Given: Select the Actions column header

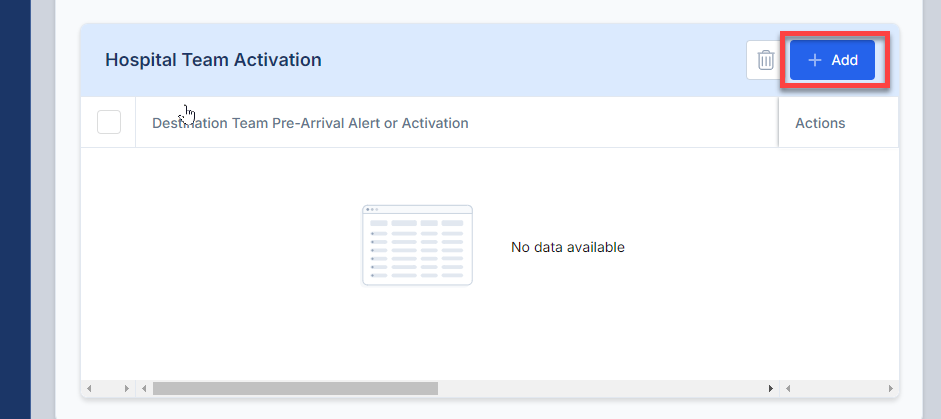Looking at the screenshot, I should 820,123.
